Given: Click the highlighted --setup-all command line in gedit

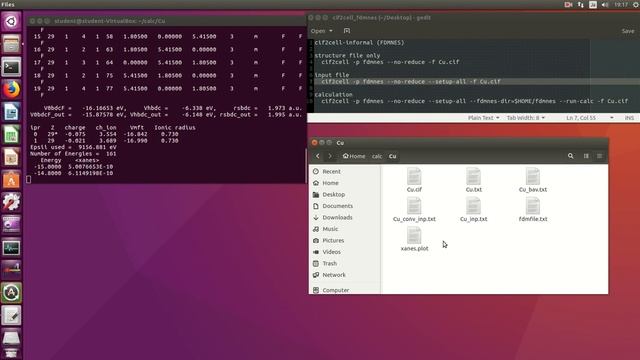Looking at the screenshot, I should 411,82.
